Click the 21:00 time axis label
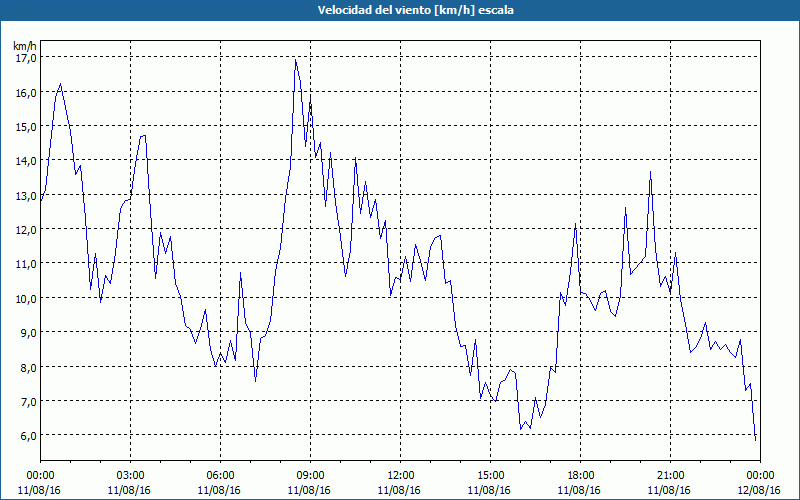The width and height of the screenshot is (800, 500). tap(670, 476)
